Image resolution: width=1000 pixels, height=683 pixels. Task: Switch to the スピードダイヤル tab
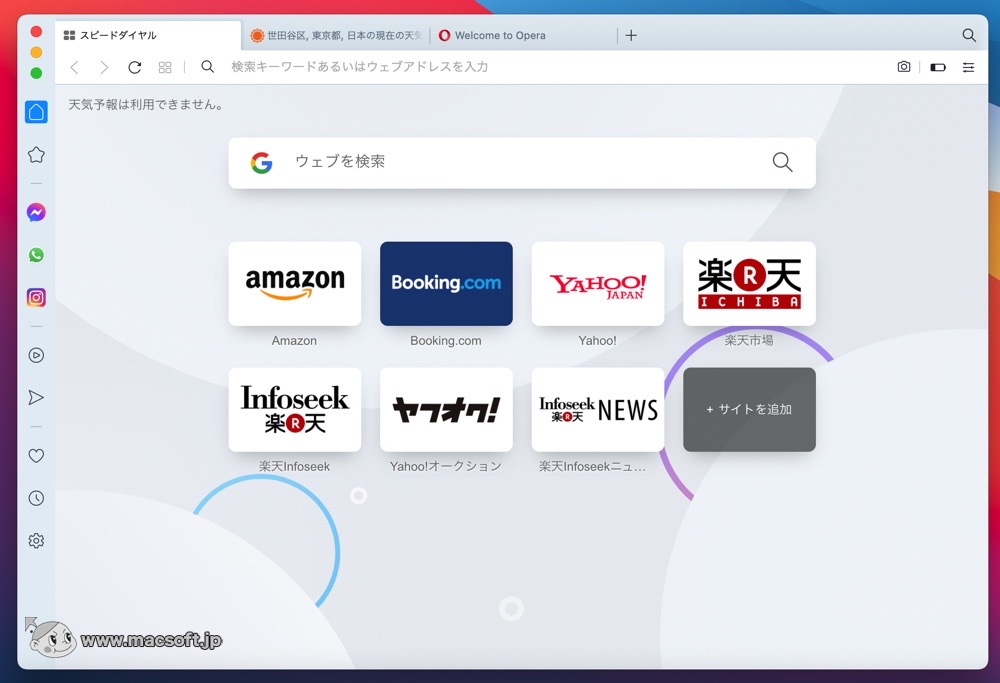[148, 35]
